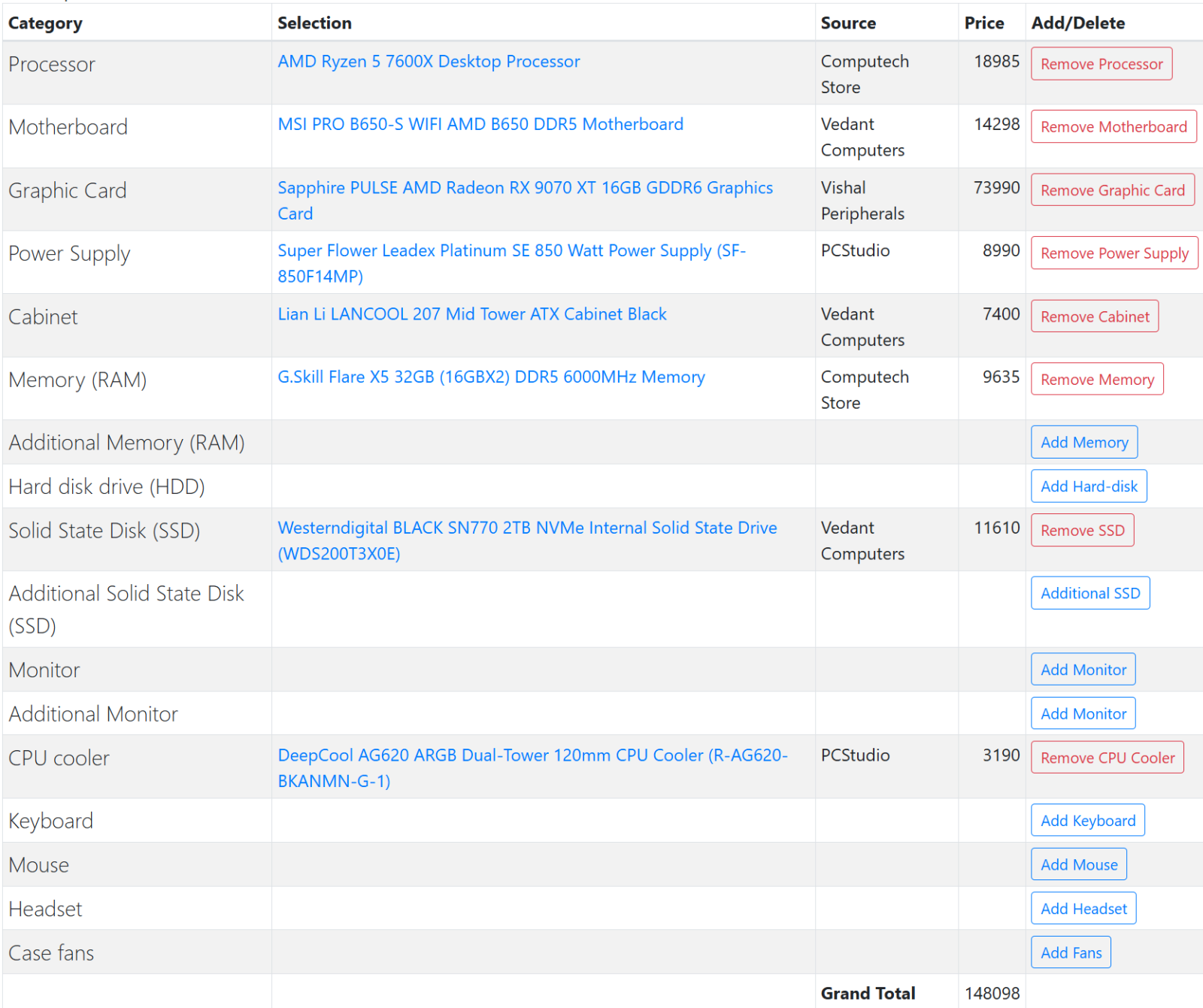Remove the motherboard from the build
The height and width of the screenshot is (1008, 1203).
[1113, 127]
